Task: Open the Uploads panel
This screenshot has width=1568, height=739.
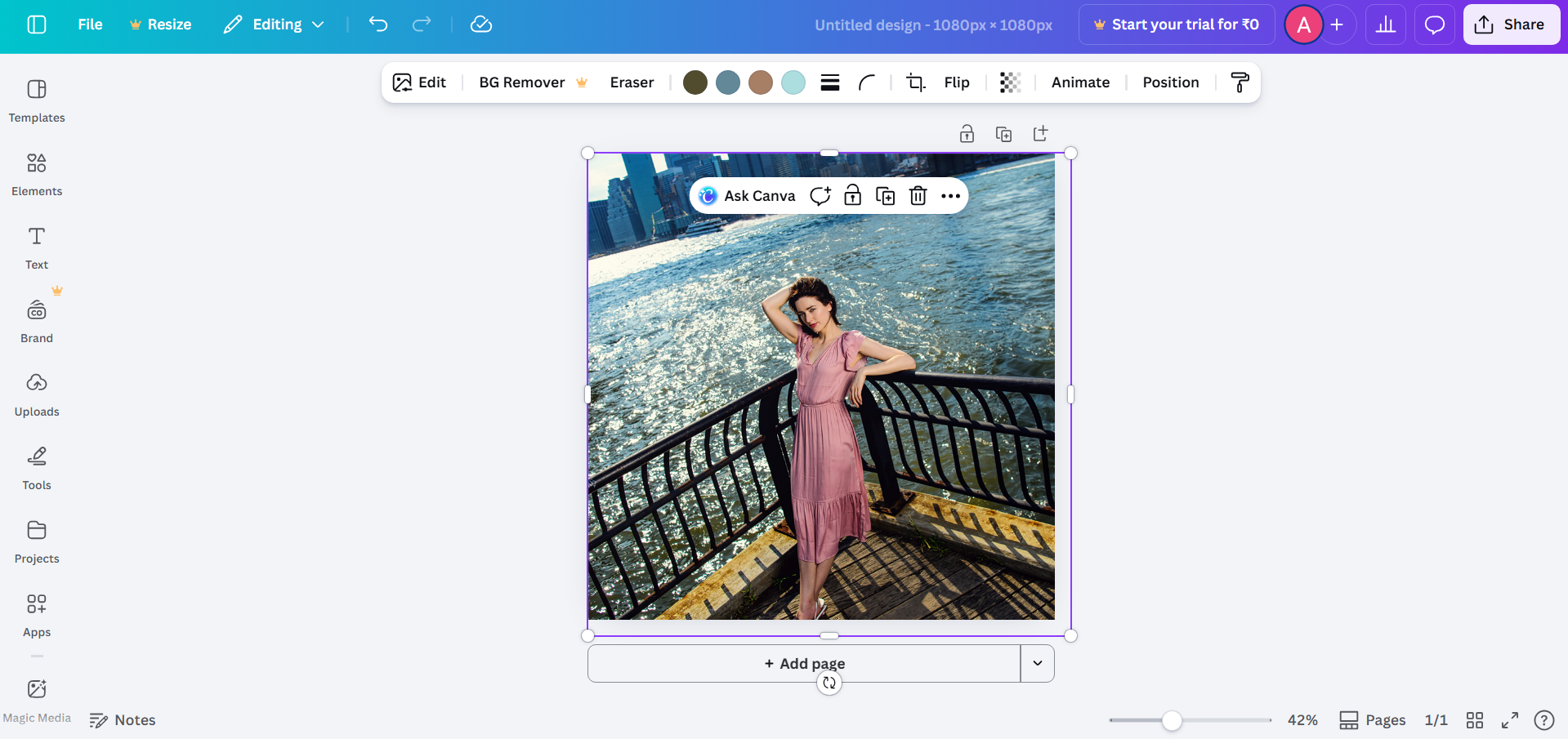Action: [x=36, y=393]
